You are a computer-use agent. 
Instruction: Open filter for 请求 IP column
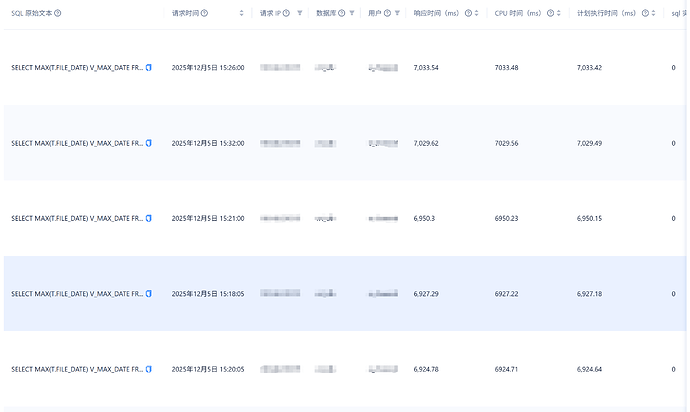coord(300,13)
